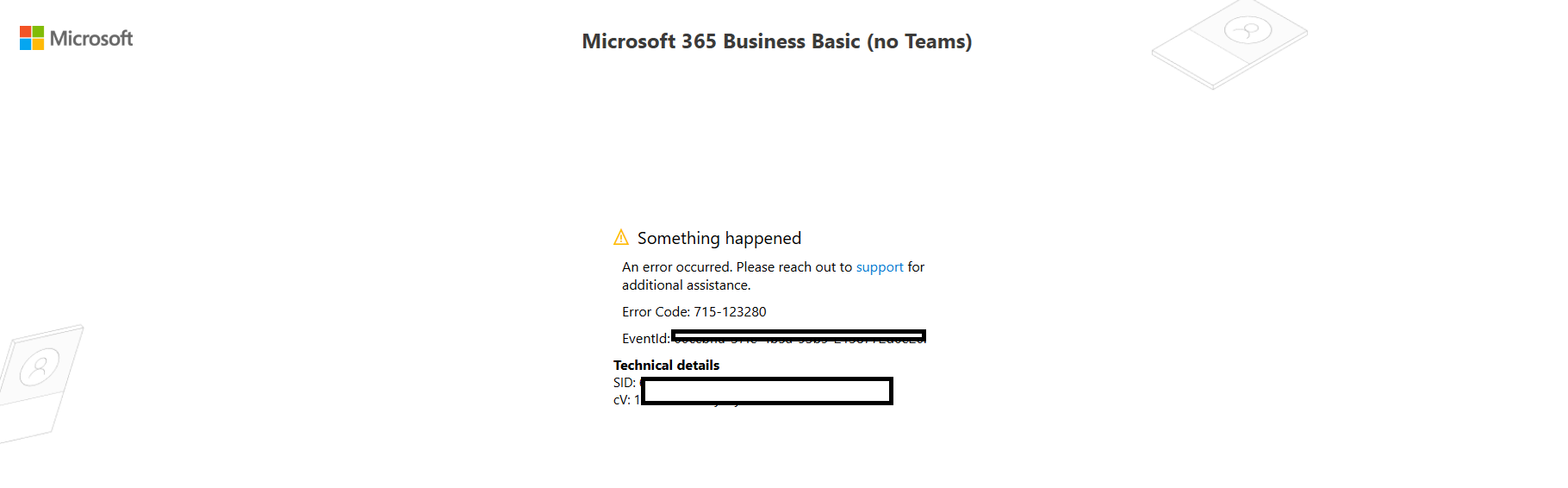
Task: Click the Technical details heading
Action: click(666, 366)
